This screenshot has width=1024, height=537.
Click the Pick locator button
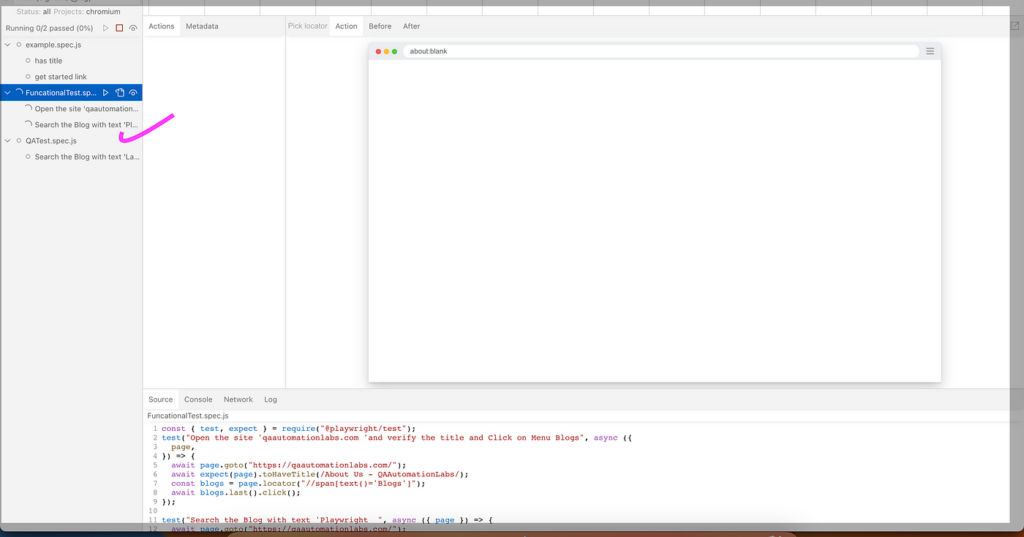[307, 26]
